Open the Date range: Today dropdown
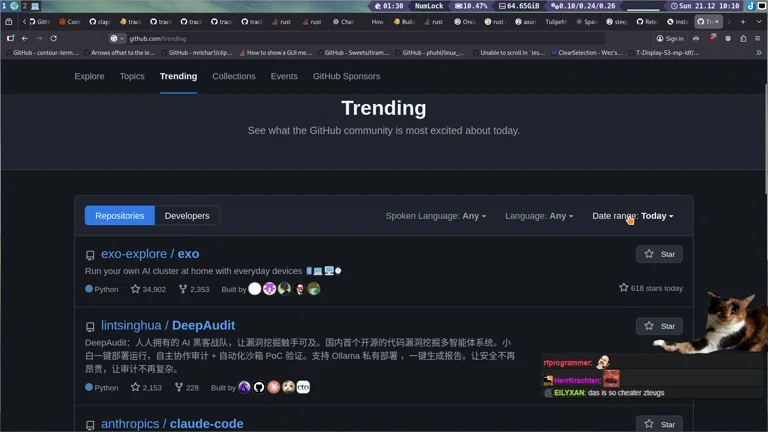768x432 pixels. click(632, 216)
